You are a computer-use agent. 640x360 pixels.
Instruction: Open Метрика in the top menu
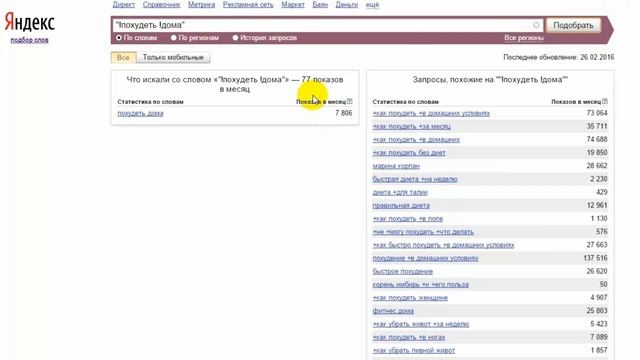(202, 5)
